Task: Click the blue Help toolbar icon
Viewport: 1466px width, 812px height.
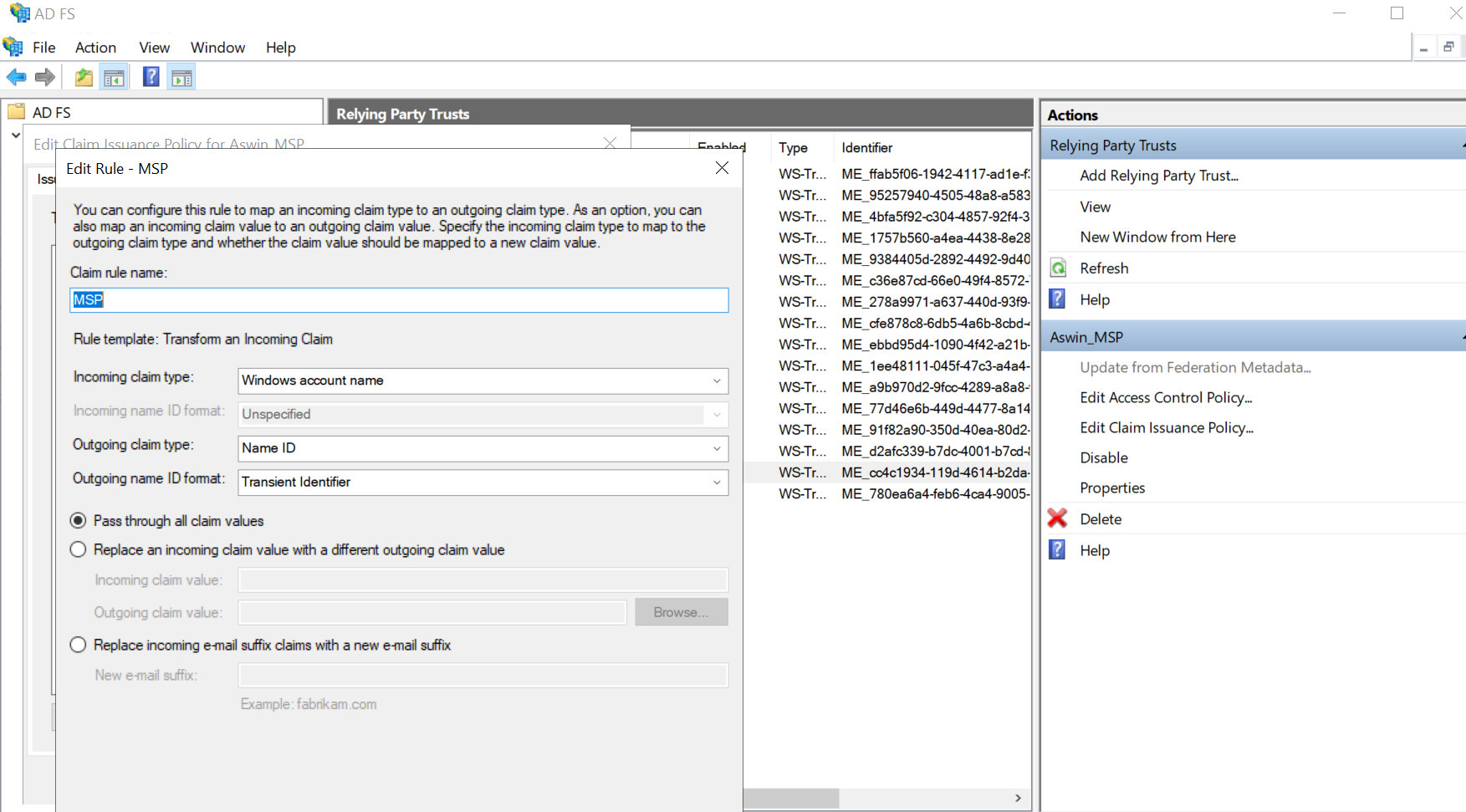Action: click(151, 78)
